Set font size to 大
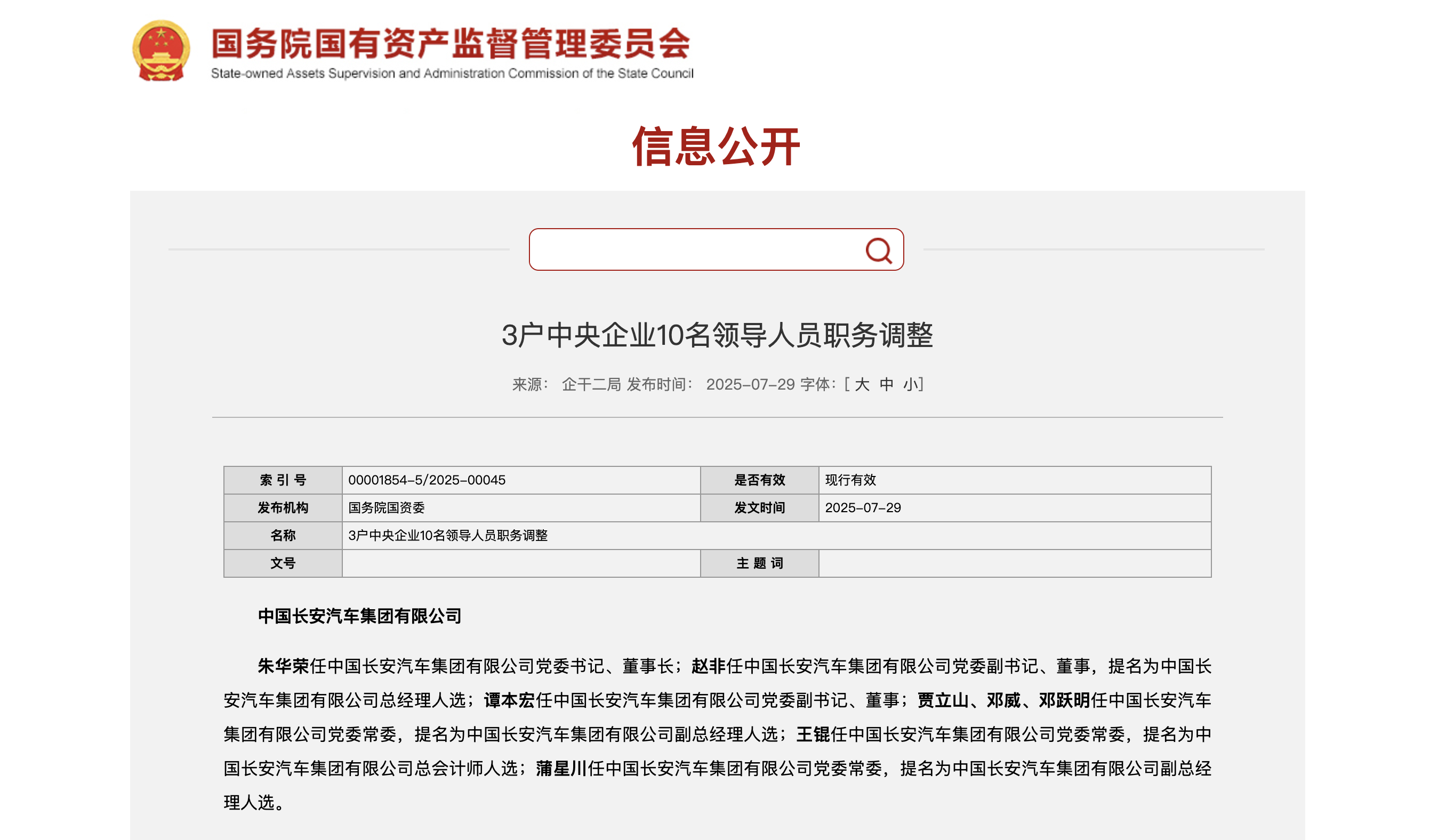Image resolution: width=1446 pixels, height=840 pixels. click(862, 384)
